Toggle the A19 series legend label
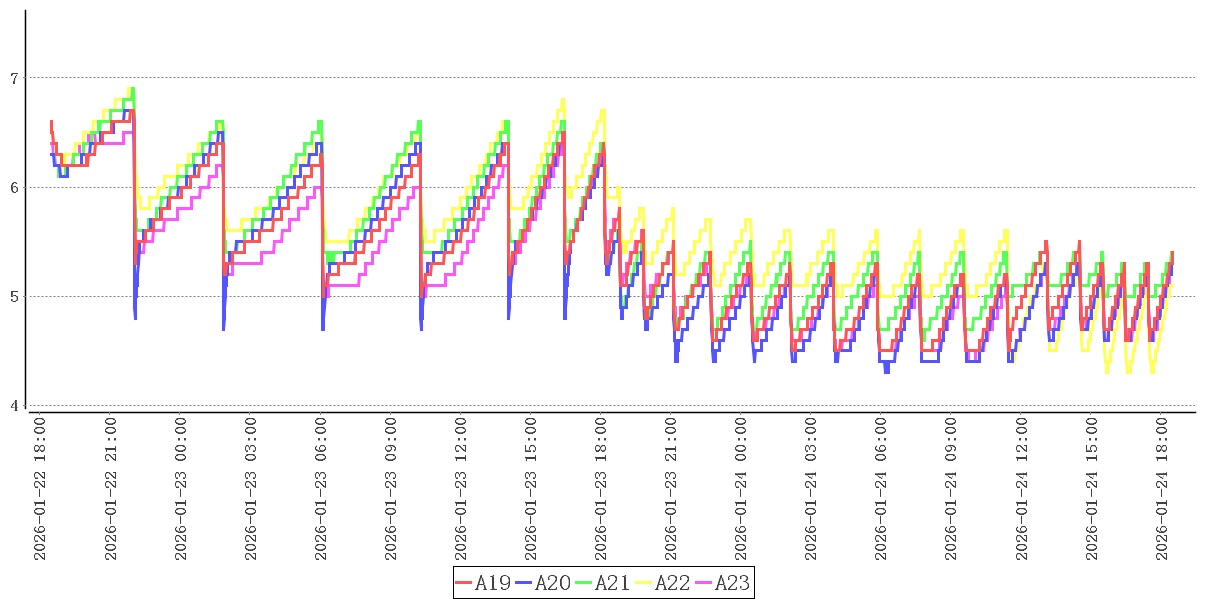The image size is (1207, 600). coord(493,583)
